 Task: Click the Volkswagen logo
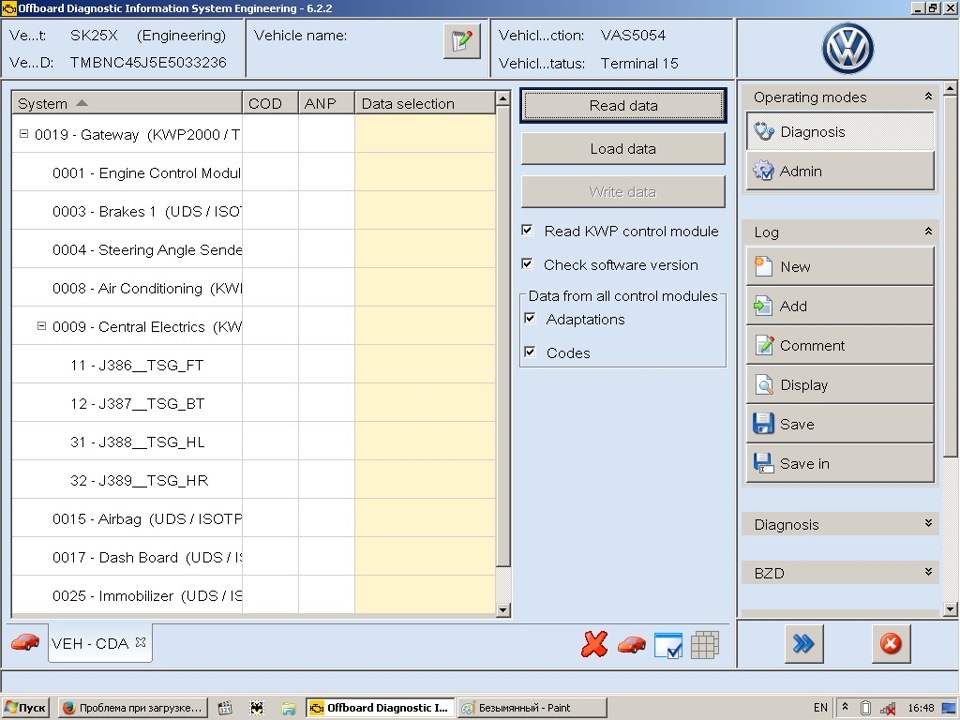[847, 49]
